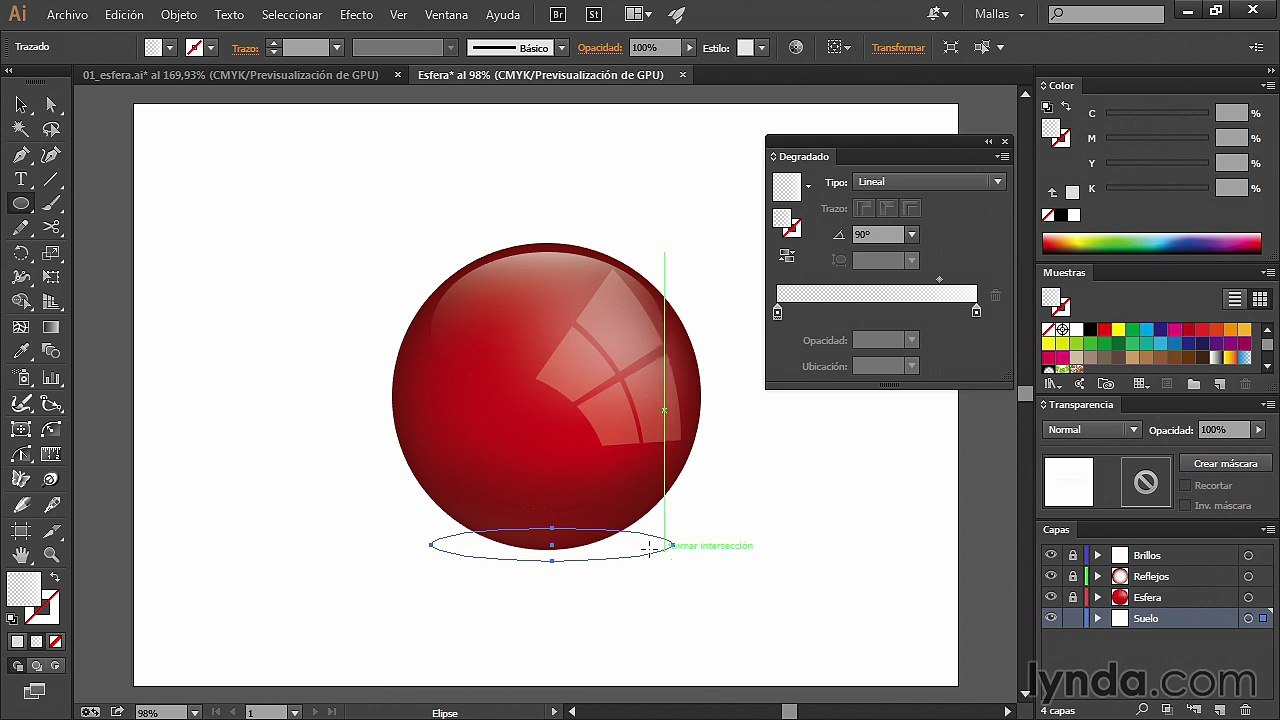Select the Scale tool
The height and width of the screenshot is (720, 1280).
(51, 253)
